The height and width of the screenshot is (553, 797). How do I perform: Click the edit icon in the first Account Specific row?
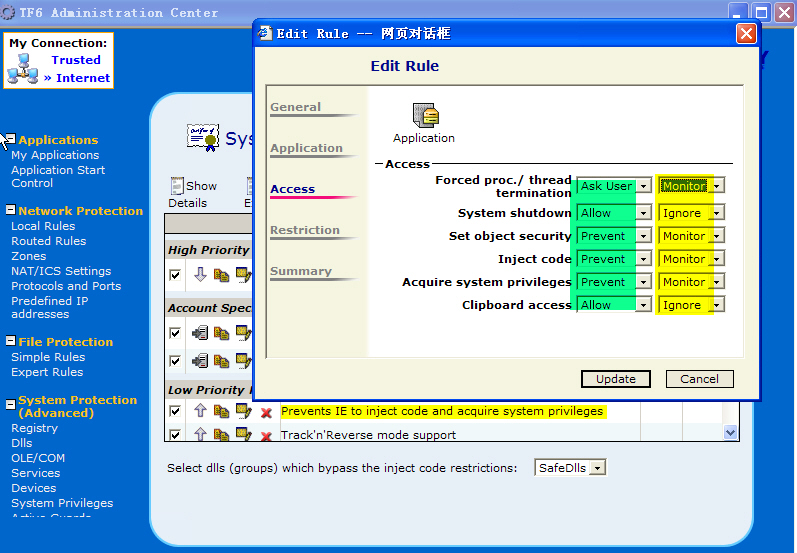243,333
